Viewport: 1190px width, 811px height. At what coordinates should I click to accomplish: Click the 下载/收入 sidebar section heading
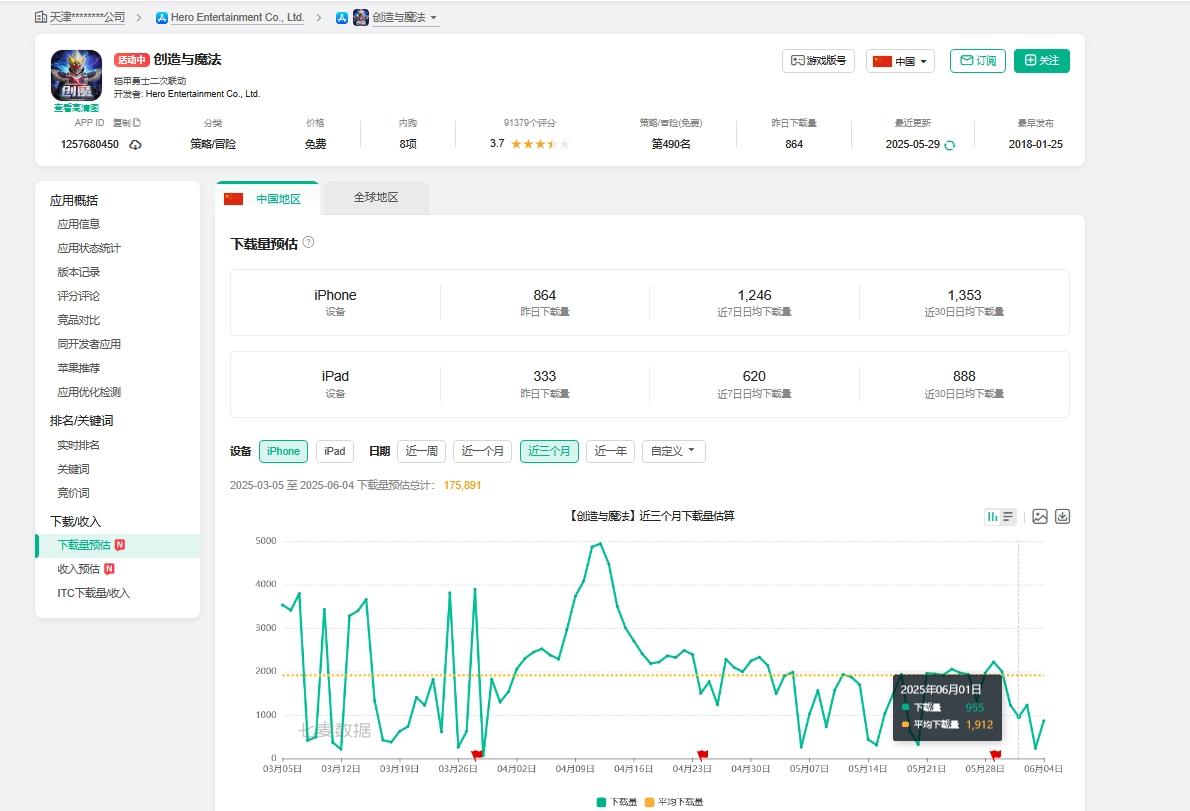75,521
